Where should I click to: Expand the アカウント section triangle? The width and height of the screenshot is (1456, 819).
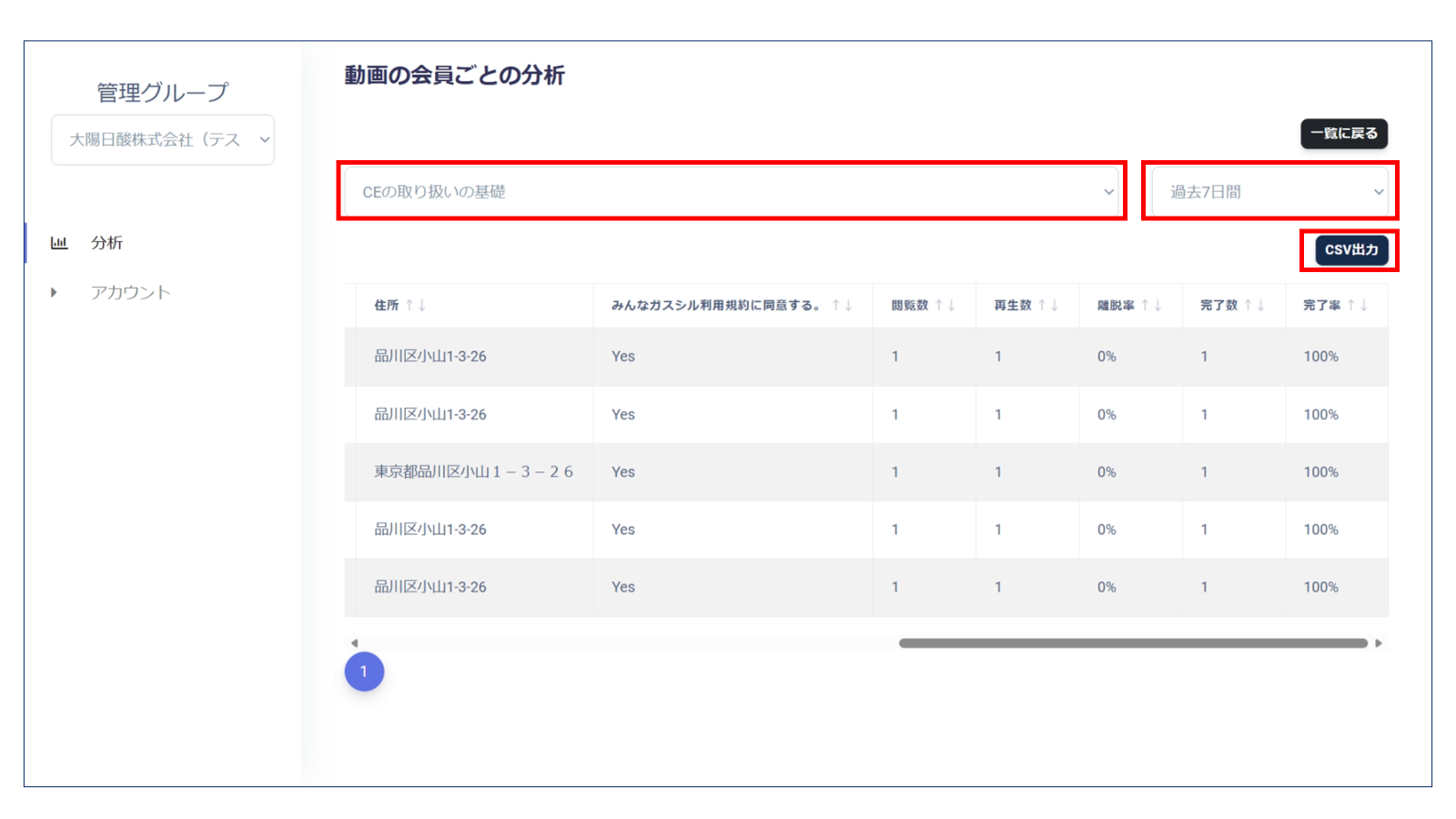52,292
